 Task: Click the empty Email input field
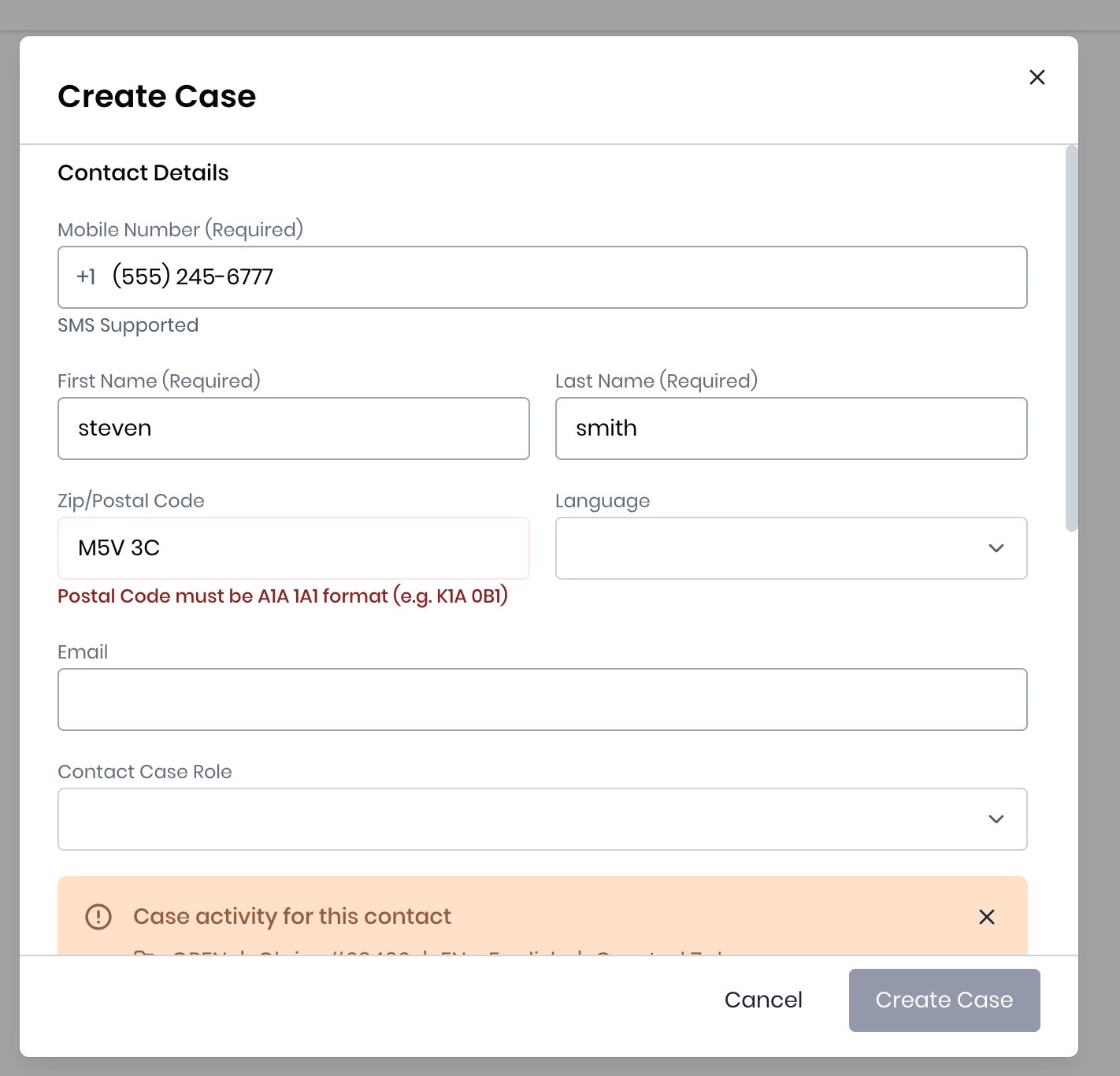click(542, 699)
